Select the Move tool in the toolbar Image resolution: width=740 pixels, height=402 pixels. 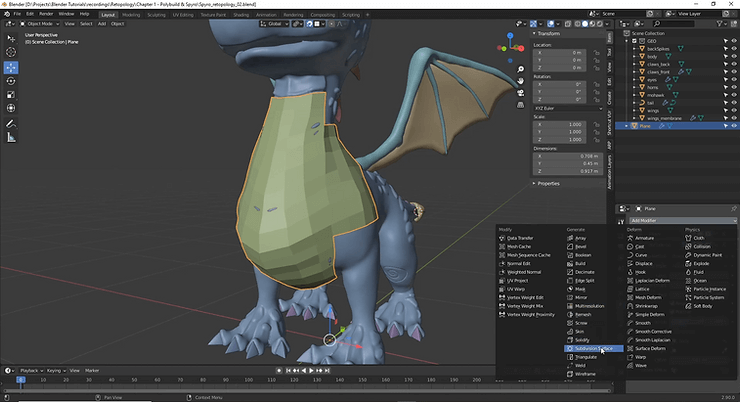click(x=11, y=67)
